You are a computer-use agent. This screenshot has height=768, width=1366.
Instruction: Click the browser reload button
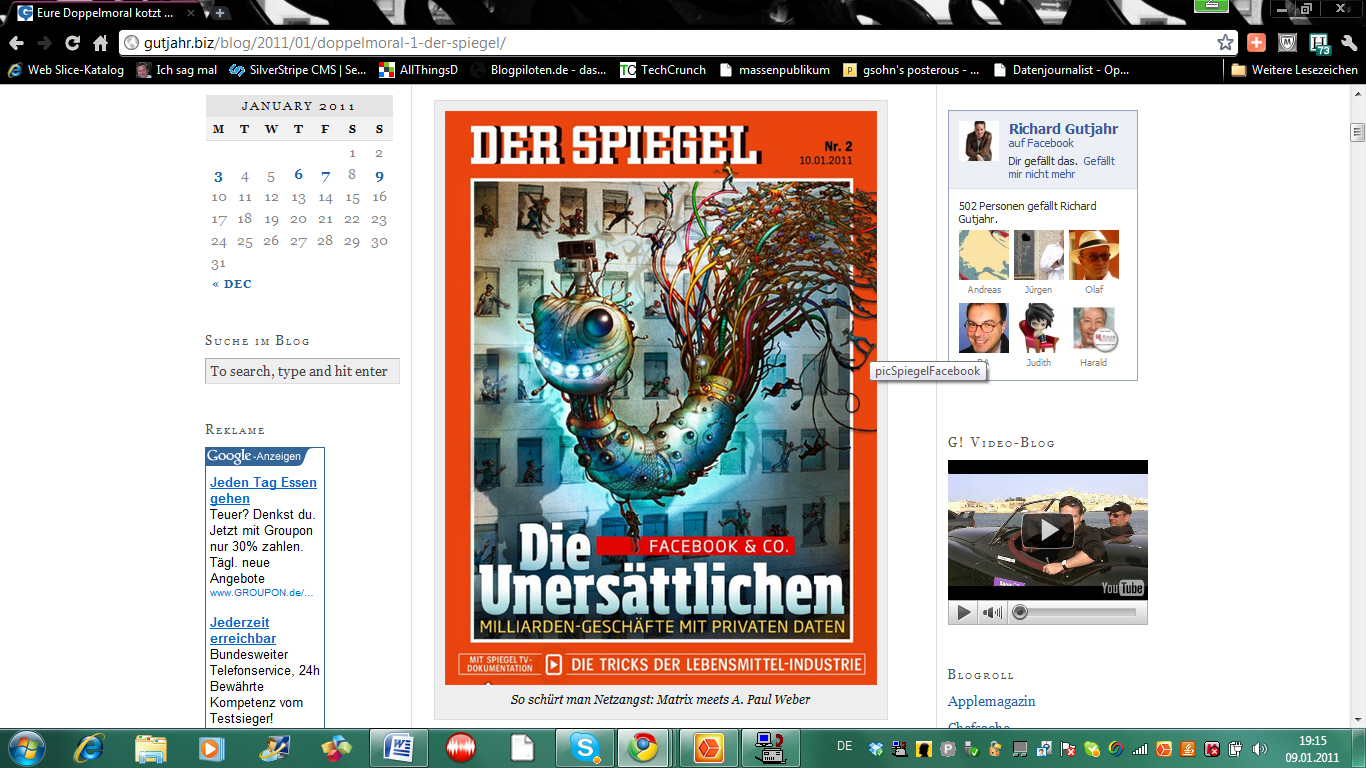pyautogui.click(x=72, y=43)
